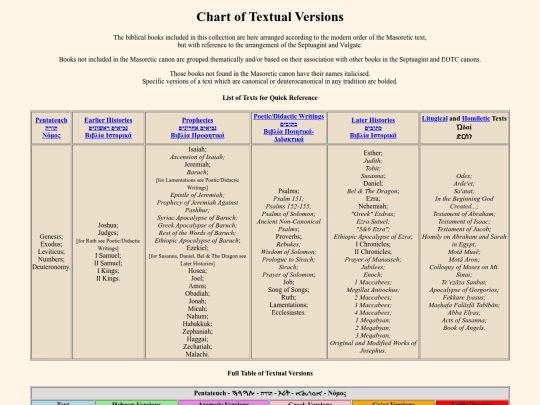This screenshot has height=405, width=540.
Task: Select 'Deuteronomy.' in the Pentateuch column
Action: pos(51,267)
